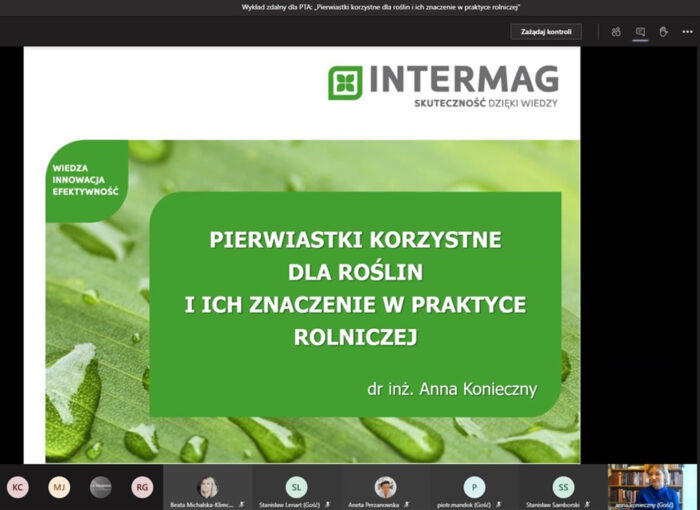Select Beata Michalska-Klimczak's participant tile

208,488
